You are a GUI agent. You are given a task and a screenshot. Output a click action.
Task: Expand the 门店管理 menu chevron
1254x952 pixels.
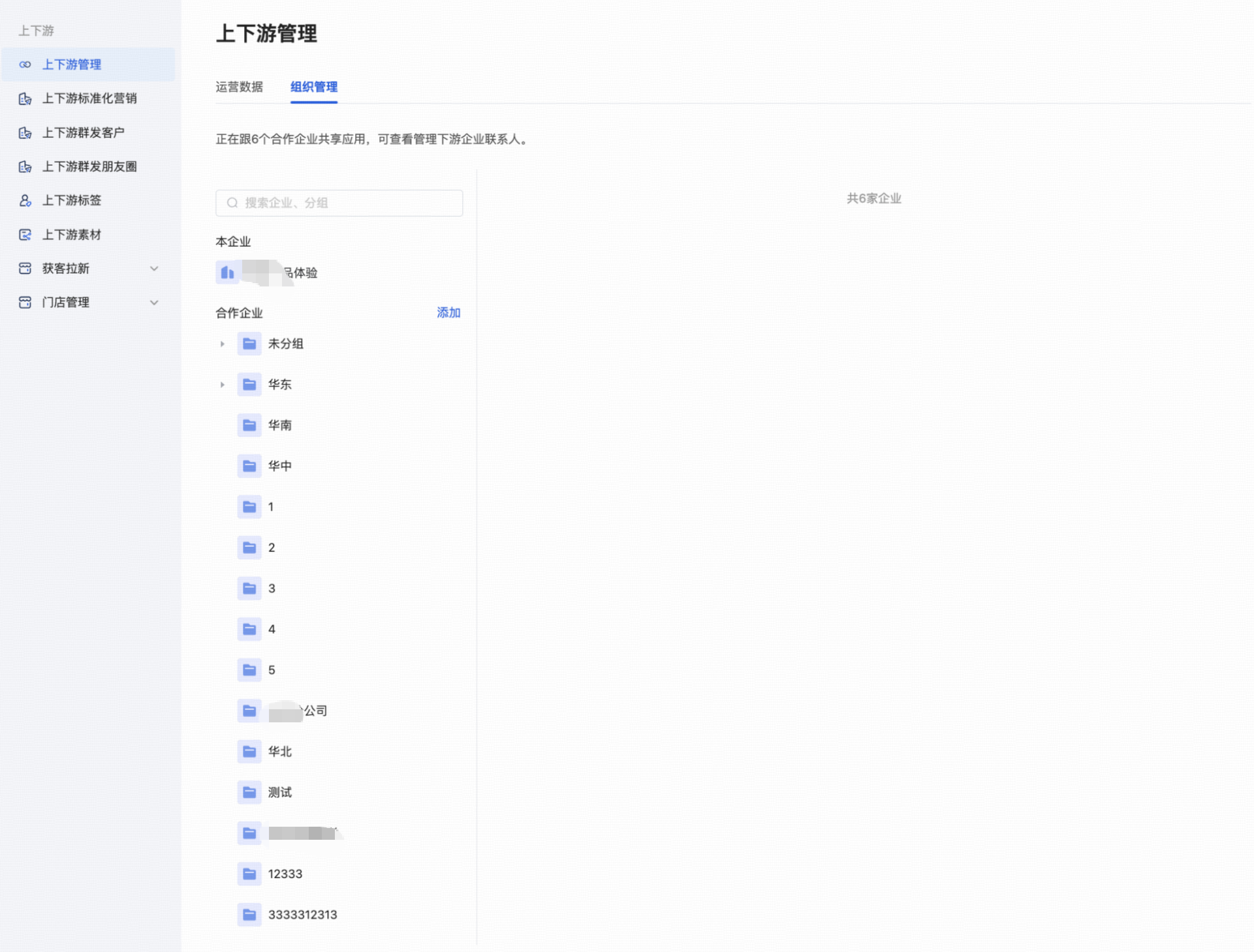point(154,302)
